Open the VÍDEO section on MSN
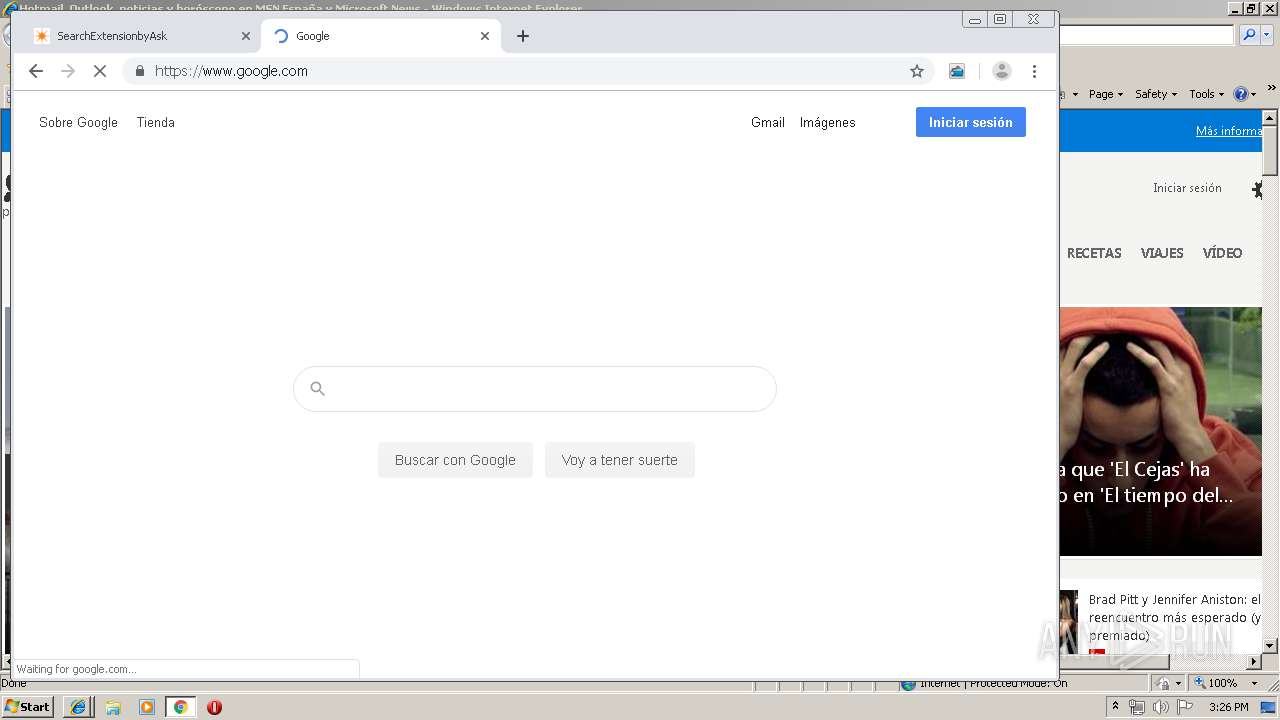 coord(1222,253)
